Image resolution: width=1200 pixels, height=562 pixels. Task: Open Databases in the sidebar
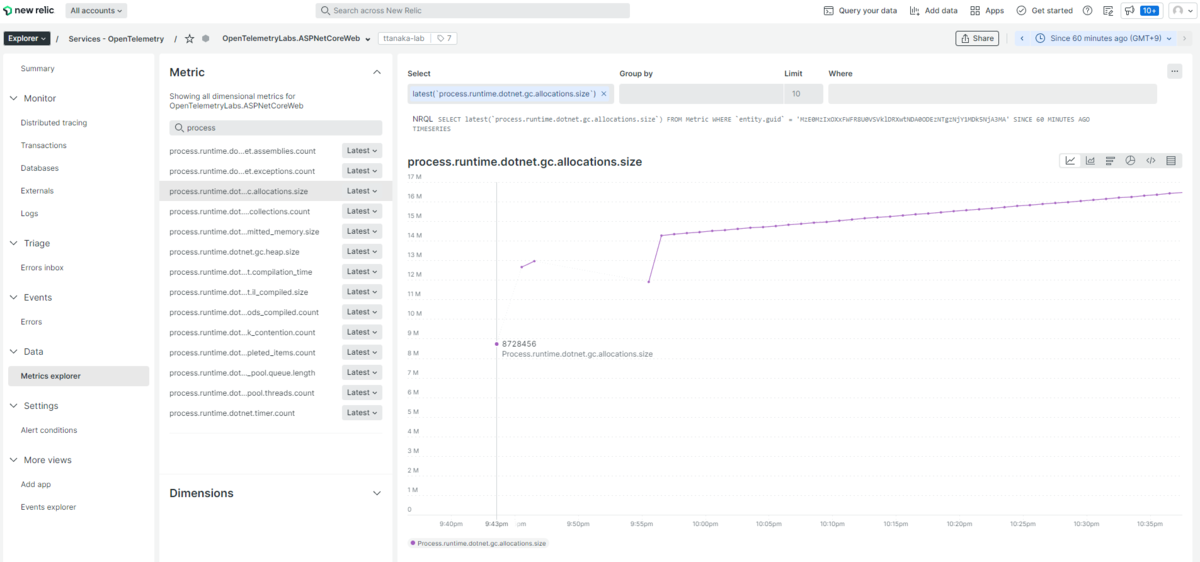[x=40, y=168]
